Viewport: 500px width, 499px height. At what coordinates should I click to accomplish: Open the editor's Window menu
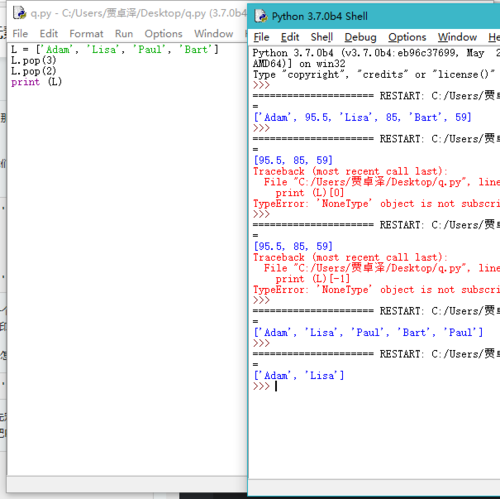pyautogui.click(x=214, y=34)
